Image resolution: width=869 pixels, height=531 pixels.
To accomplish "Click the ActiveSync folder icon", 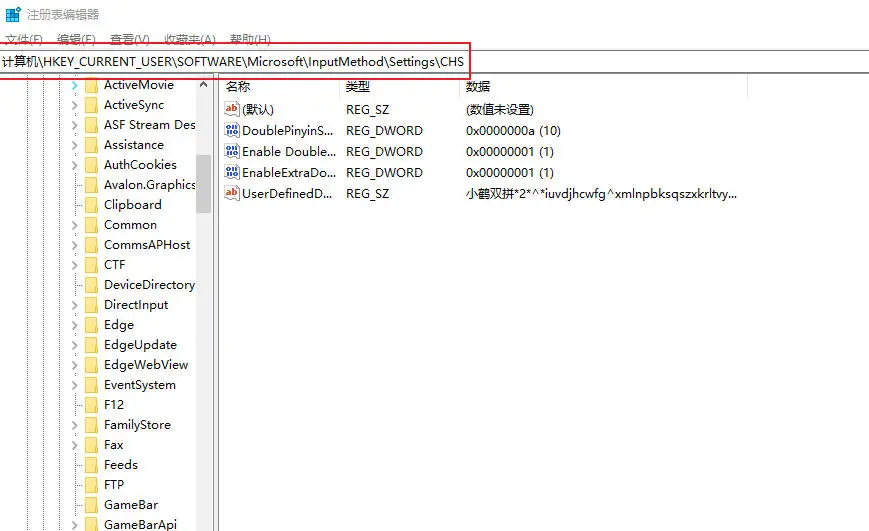I will pyautogui.click(x=91, y=105).
